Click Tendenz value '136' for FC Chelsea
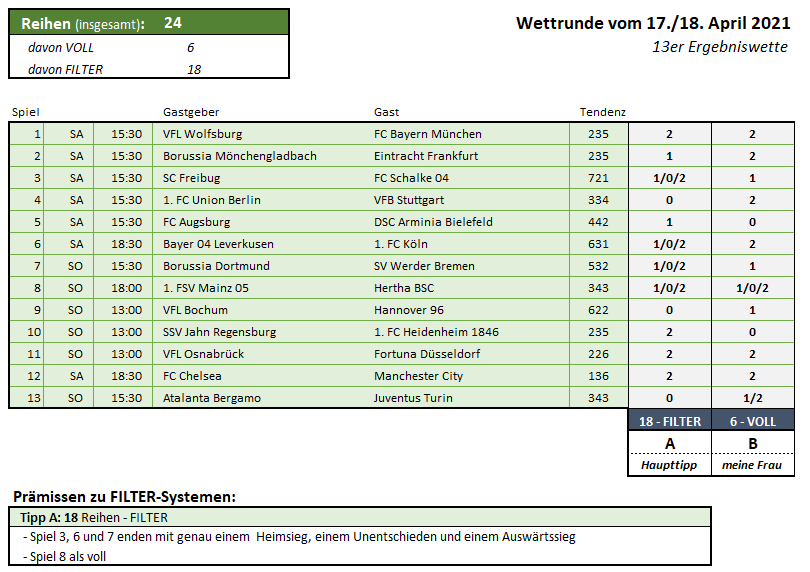This screenshot has height=572, width=810. pyautogui.click(x=598, y=376)
